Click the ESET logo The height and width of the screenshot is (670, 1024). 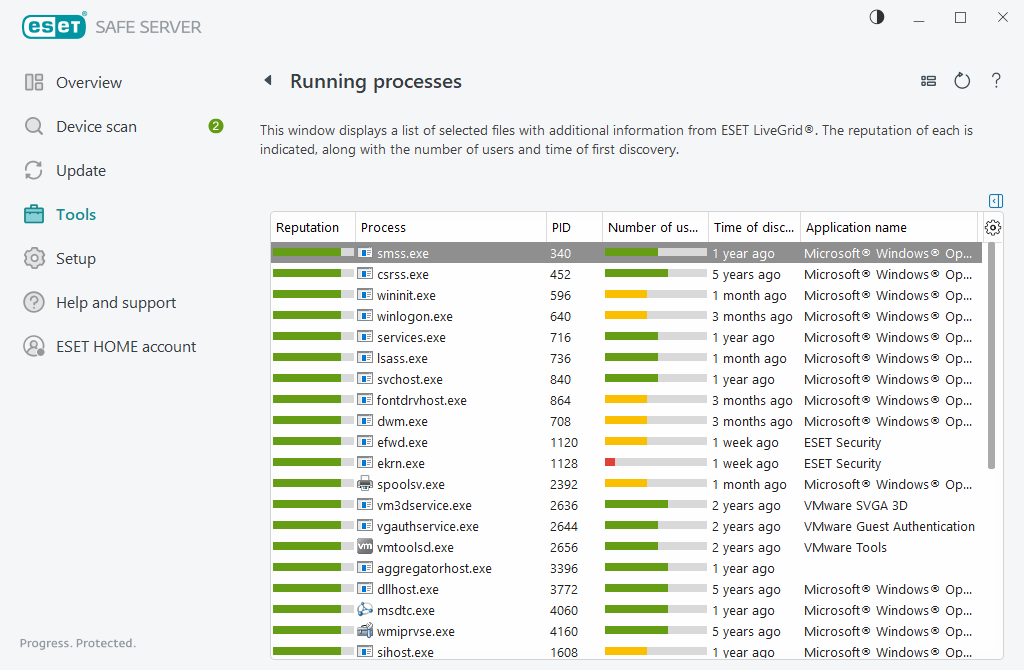point(54,27)
